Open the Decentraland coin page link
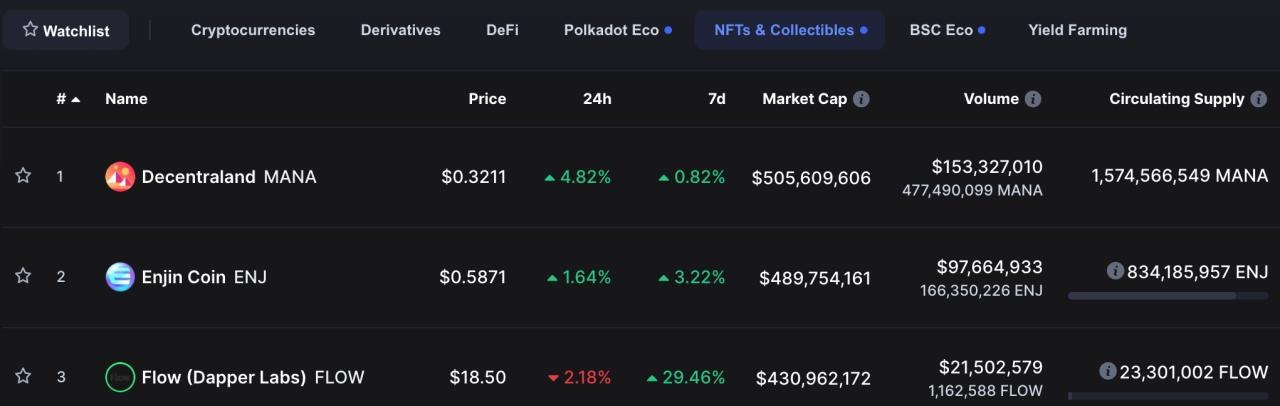Viewport: 1280px width, 406px height. [x=198, y=177]
